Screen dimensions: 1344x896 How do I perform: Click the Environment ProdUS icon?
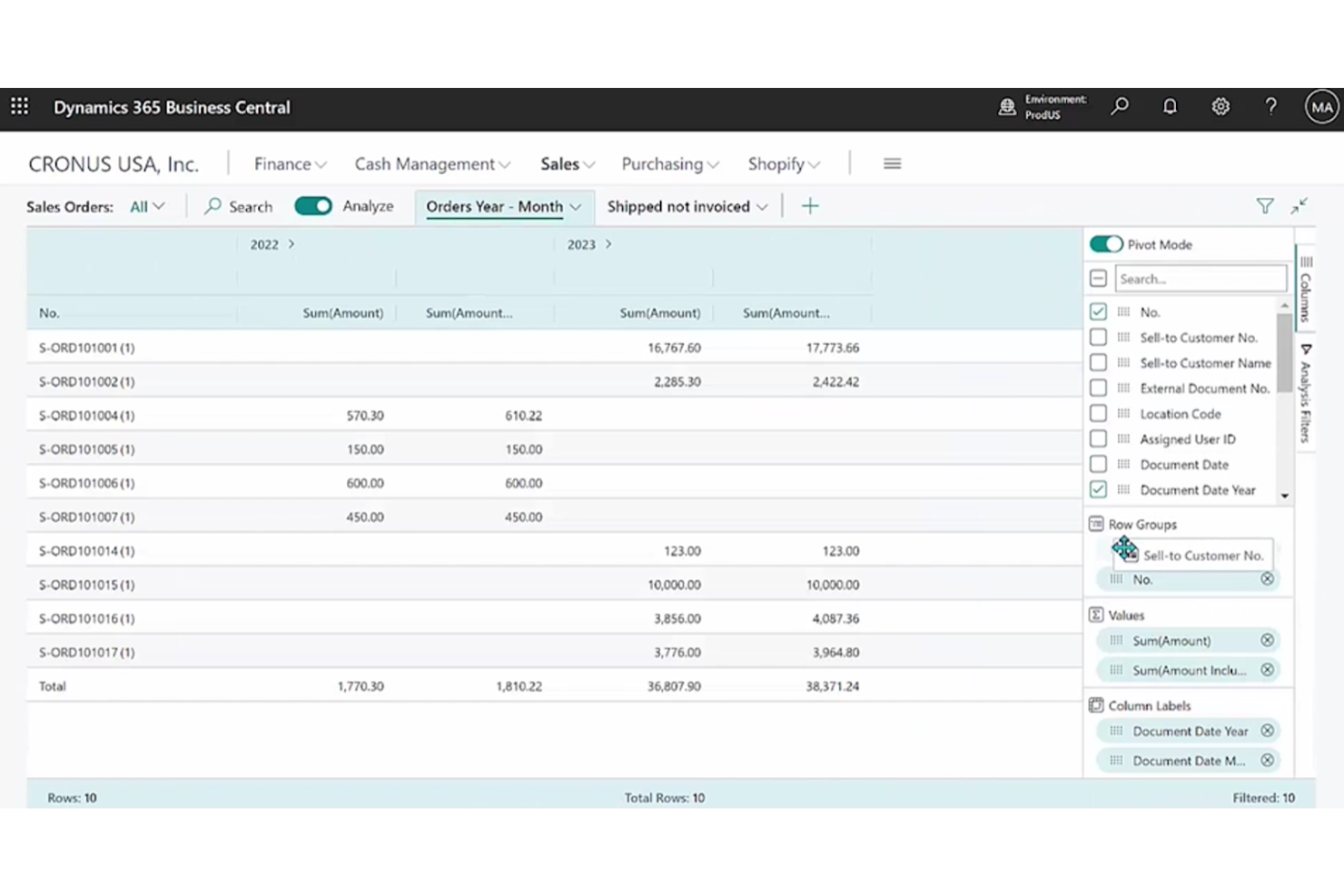[x=1007, y=107]
